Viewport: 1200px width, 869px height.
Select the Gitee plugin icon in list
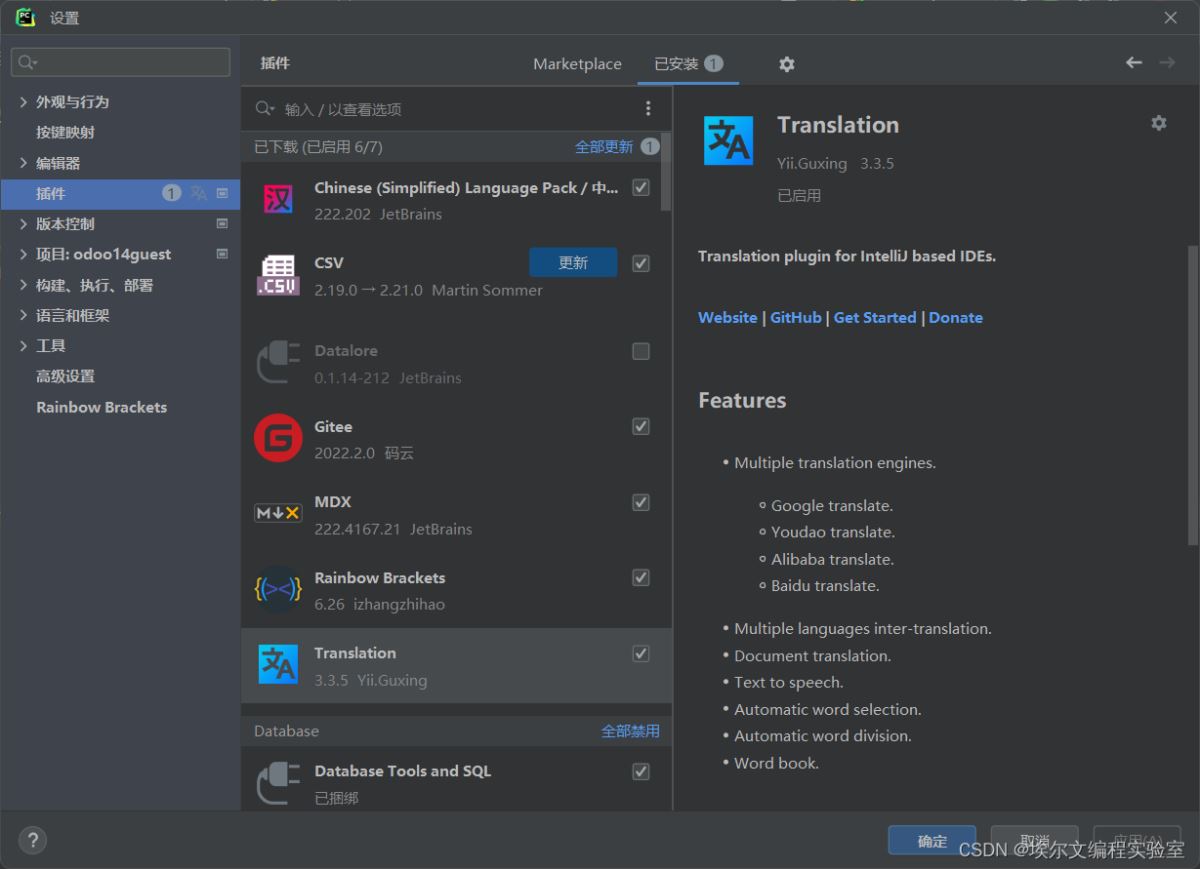pos(278,439)
